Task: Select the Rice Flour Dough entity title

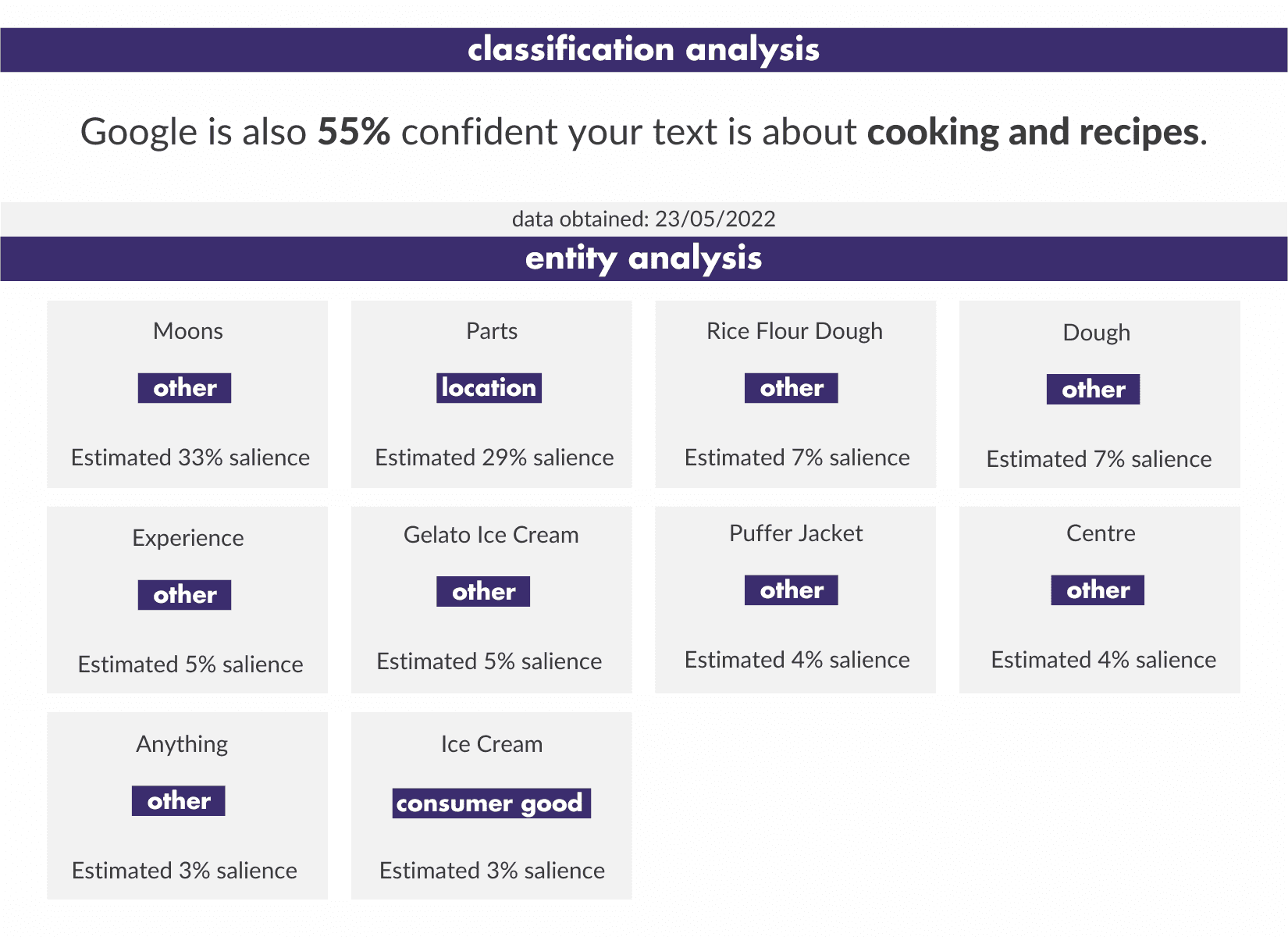Action: point(795,331)
